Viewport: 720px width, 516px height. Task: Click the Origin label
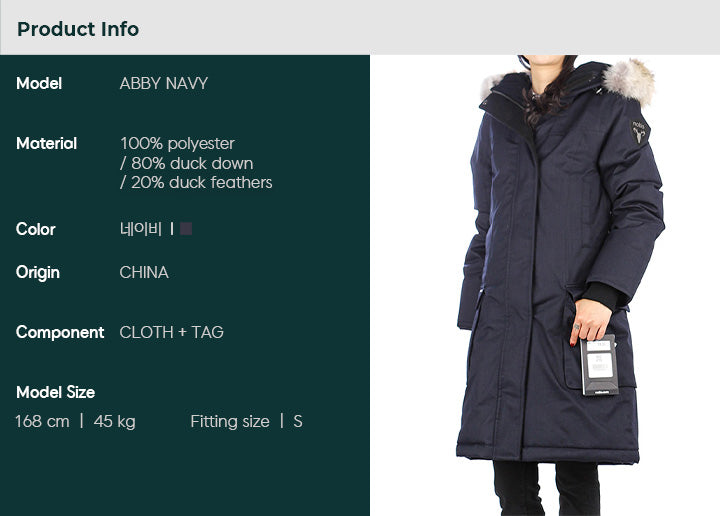38,272
